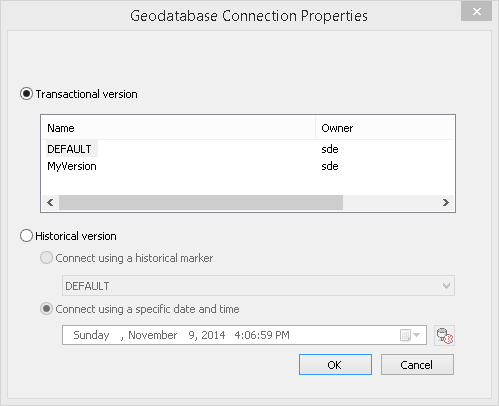Click the November month in the date field

point(153,335)
